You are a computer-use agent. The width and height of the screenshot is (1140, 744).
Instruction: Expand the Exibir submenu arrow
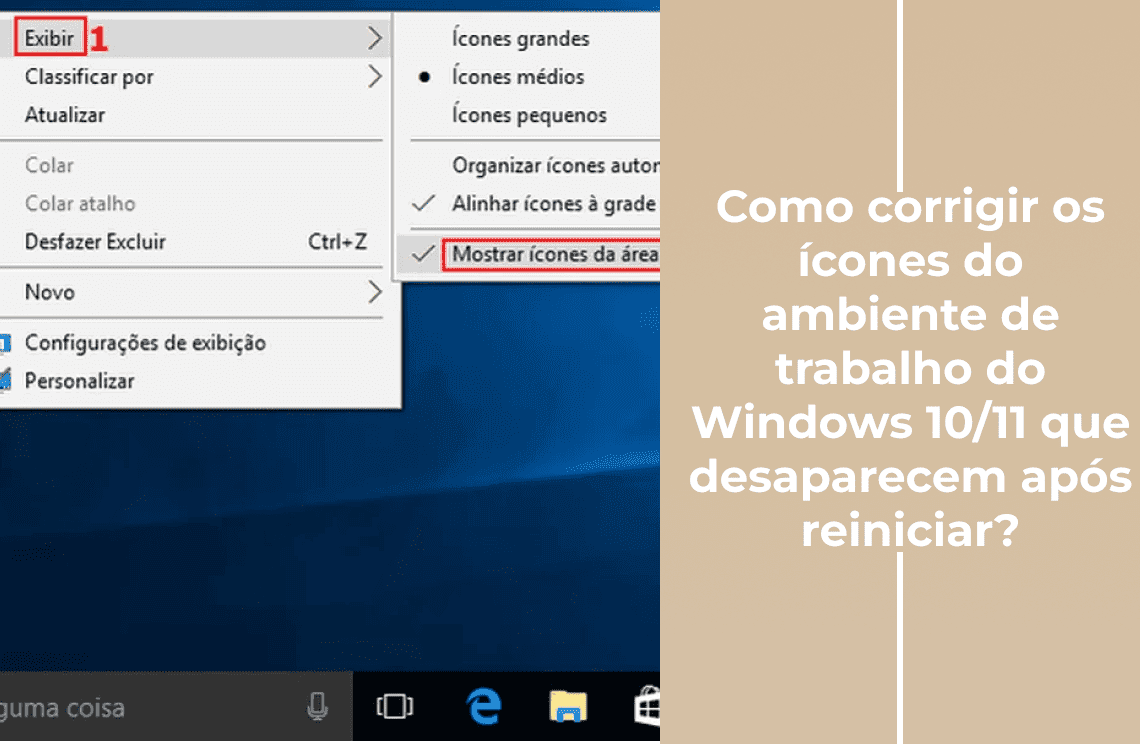point(376,37)
